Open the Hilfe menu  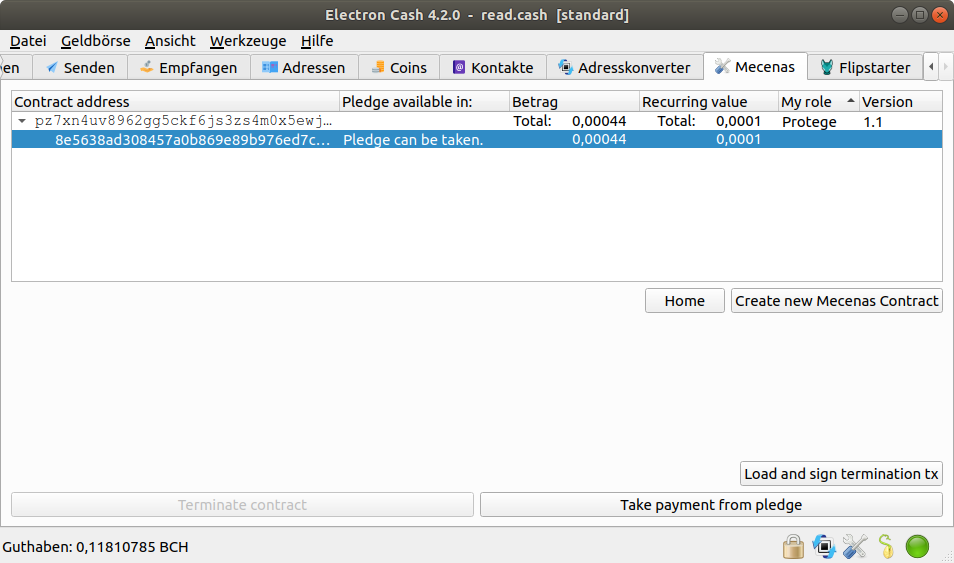pos(317,41)
